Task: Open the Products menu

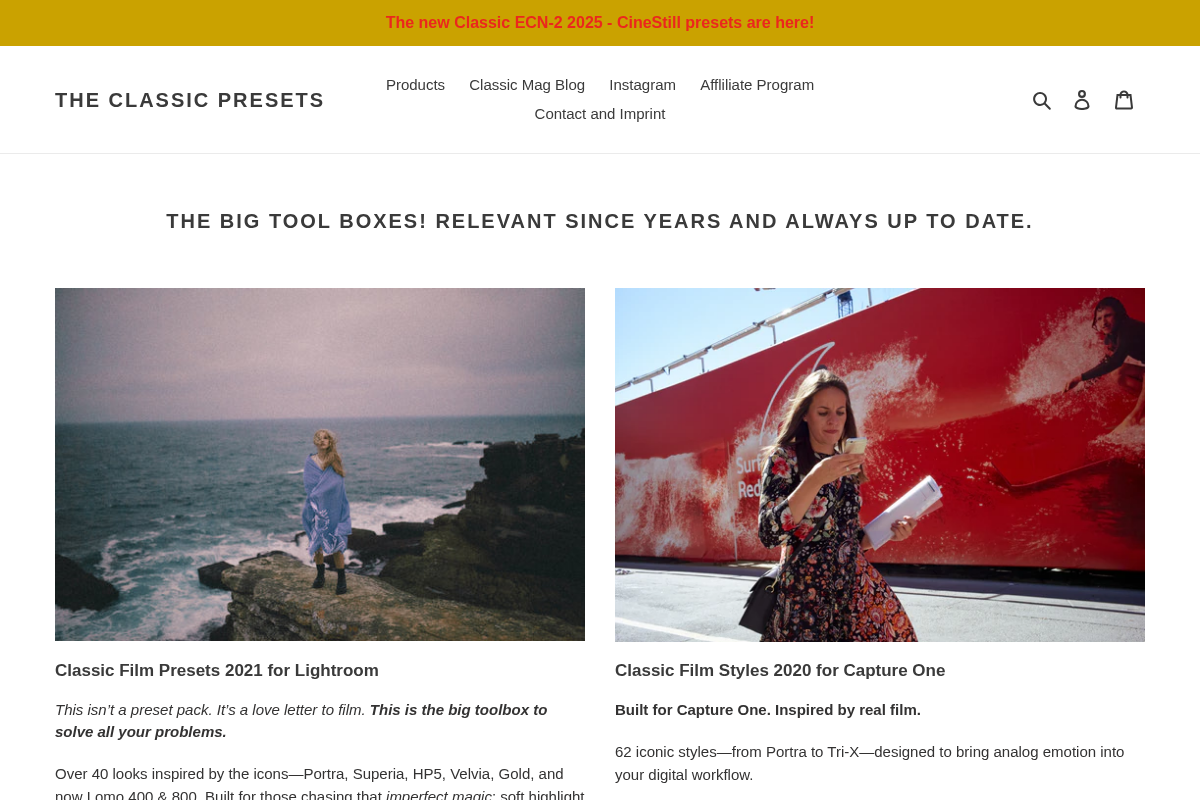Action: click(415, 85)
